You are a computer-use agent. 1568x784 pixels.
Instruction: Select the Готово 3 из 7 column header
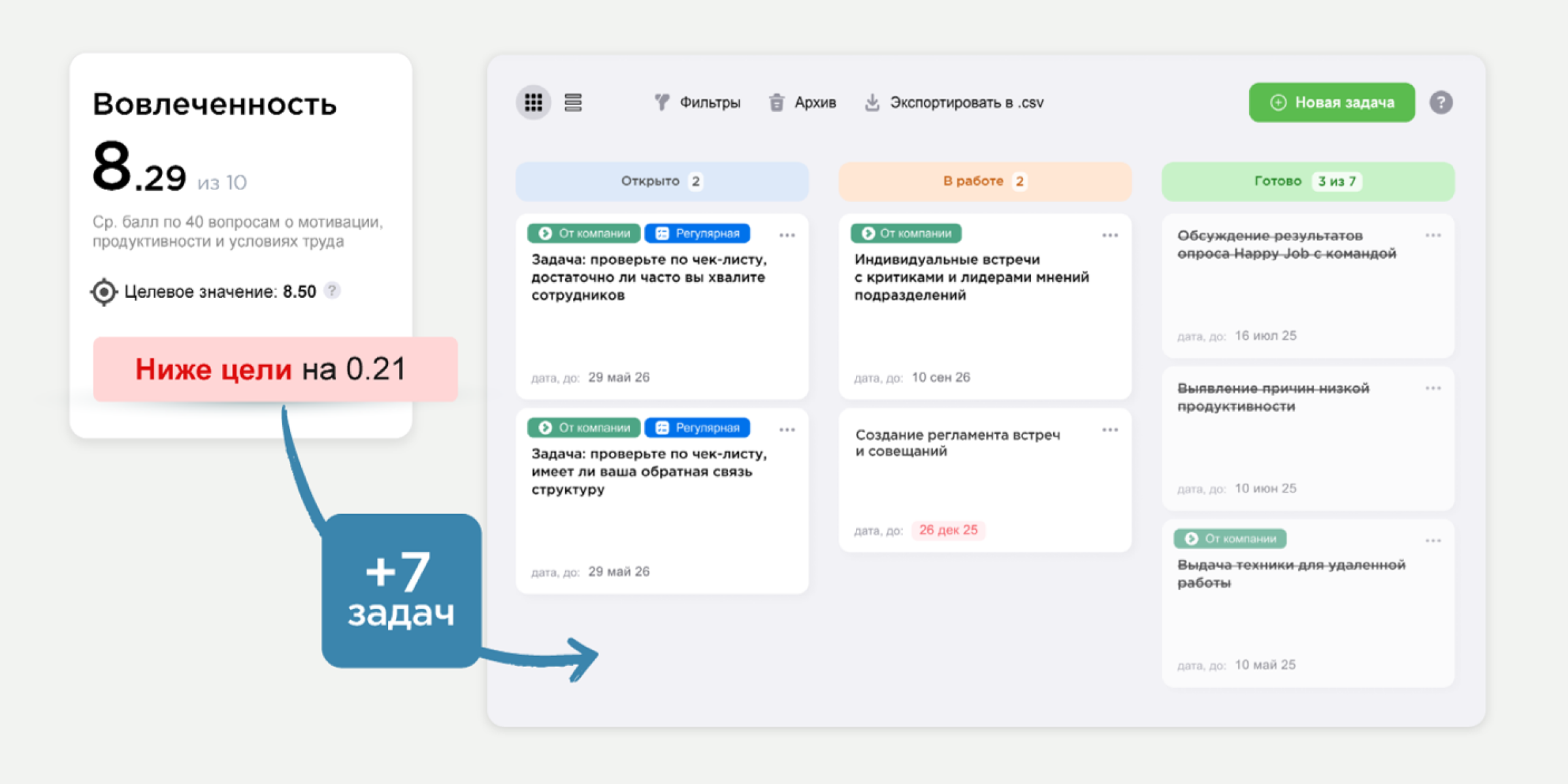coord(1308,181)
